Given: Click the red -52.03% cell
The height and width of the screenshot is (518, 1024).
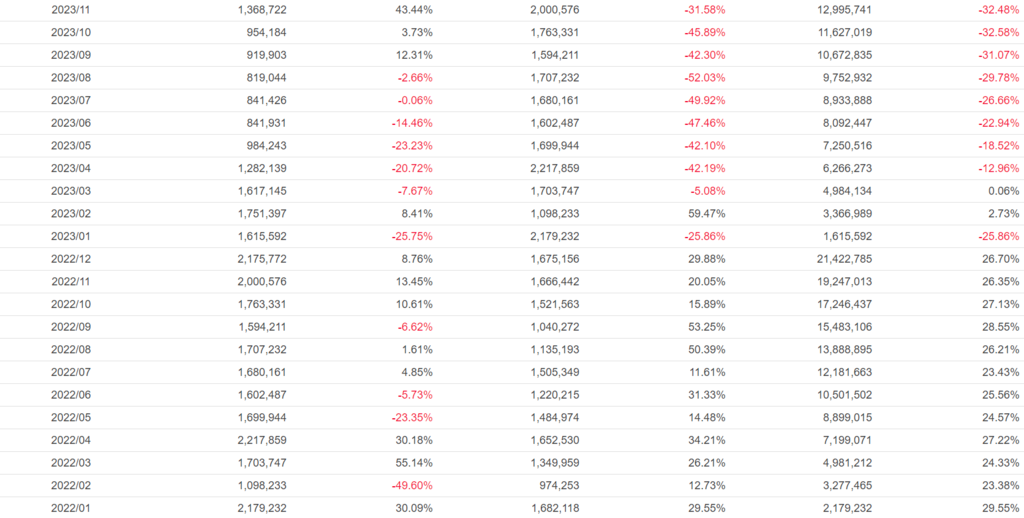Looking at the screenshot, I should [705, 77].
